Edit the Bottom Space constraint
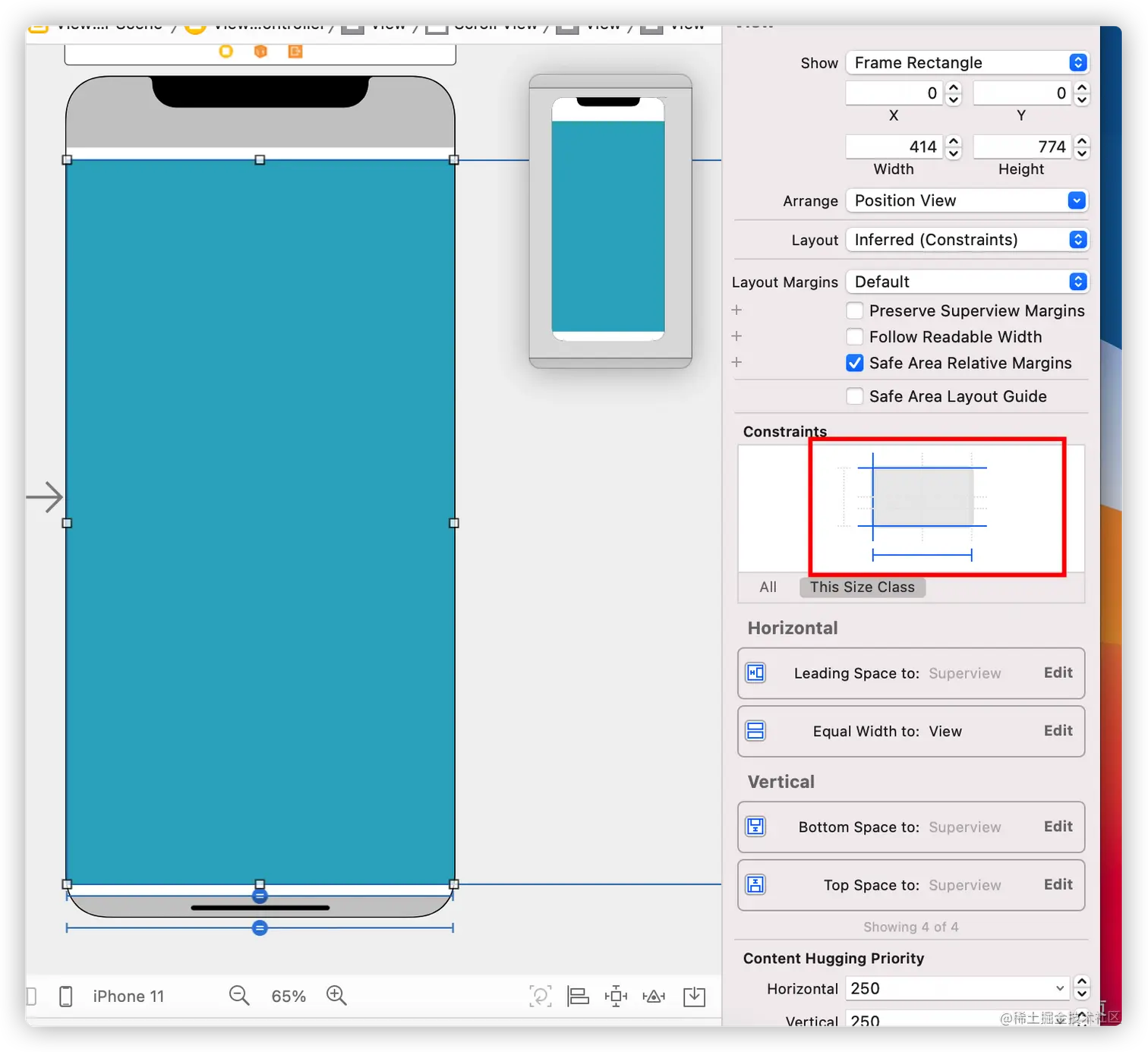The image size is (1148, 1052). click(x=1058, y=826)
